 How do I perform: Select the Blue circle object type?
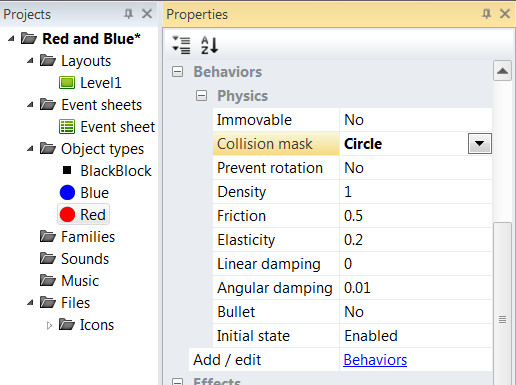click(84, 193)
